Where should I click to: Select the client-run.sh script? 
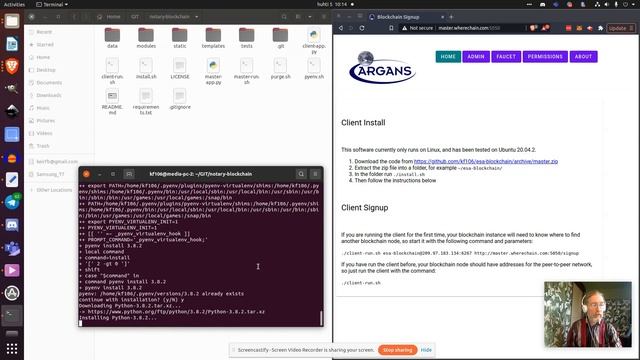pyautogui.click(x=112, y=71)
